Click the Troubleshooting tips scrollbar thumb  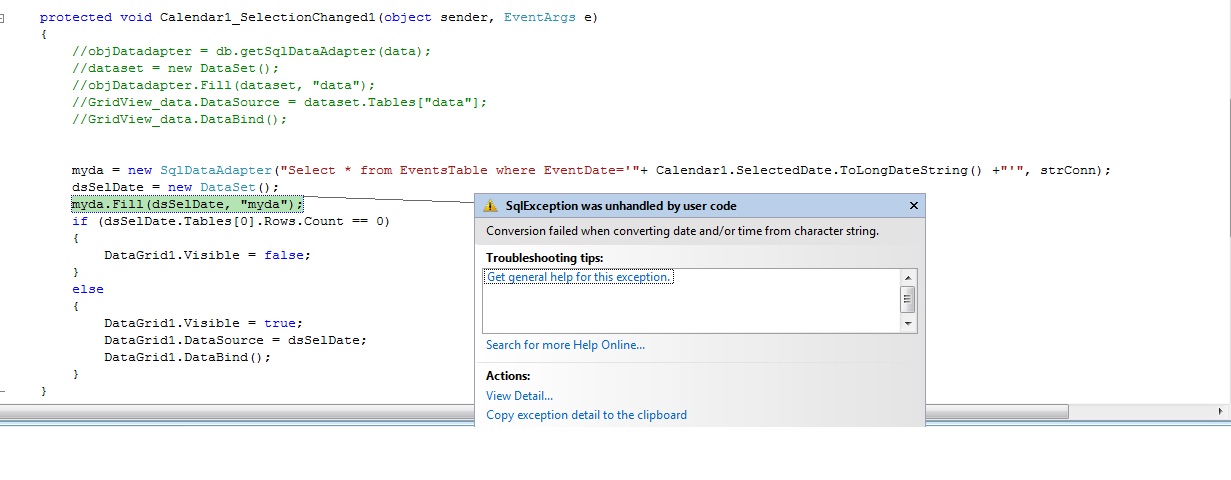[x=908, y=299]
